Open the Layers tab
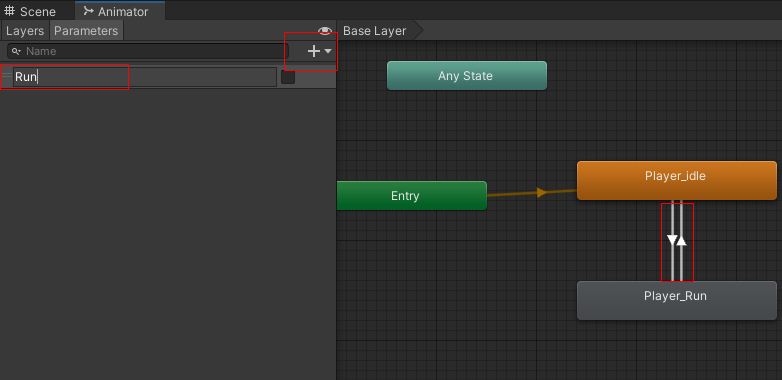This screenshot has width=782, height=380. point(25,31)
